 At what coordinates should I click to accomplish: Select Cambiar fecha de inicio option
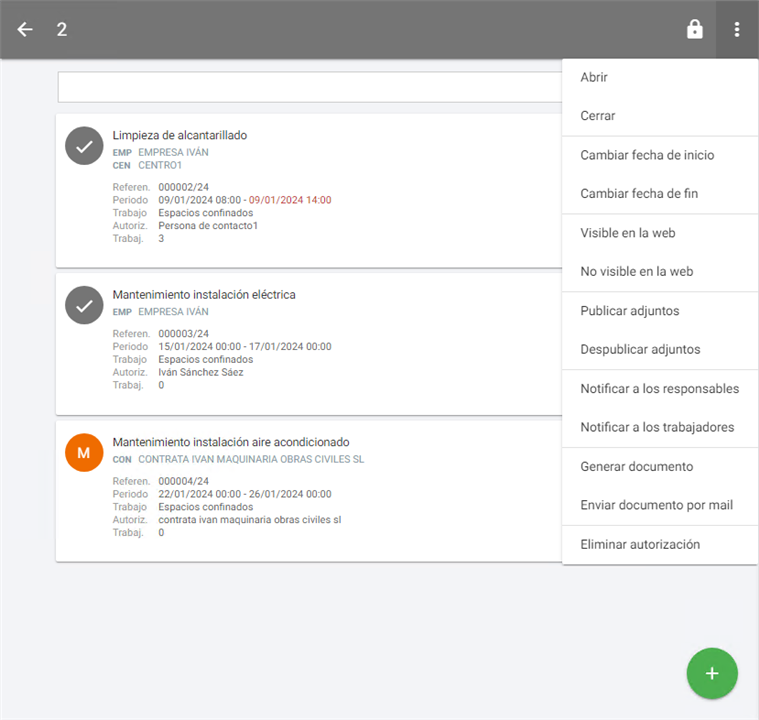[x=647, y=155]
